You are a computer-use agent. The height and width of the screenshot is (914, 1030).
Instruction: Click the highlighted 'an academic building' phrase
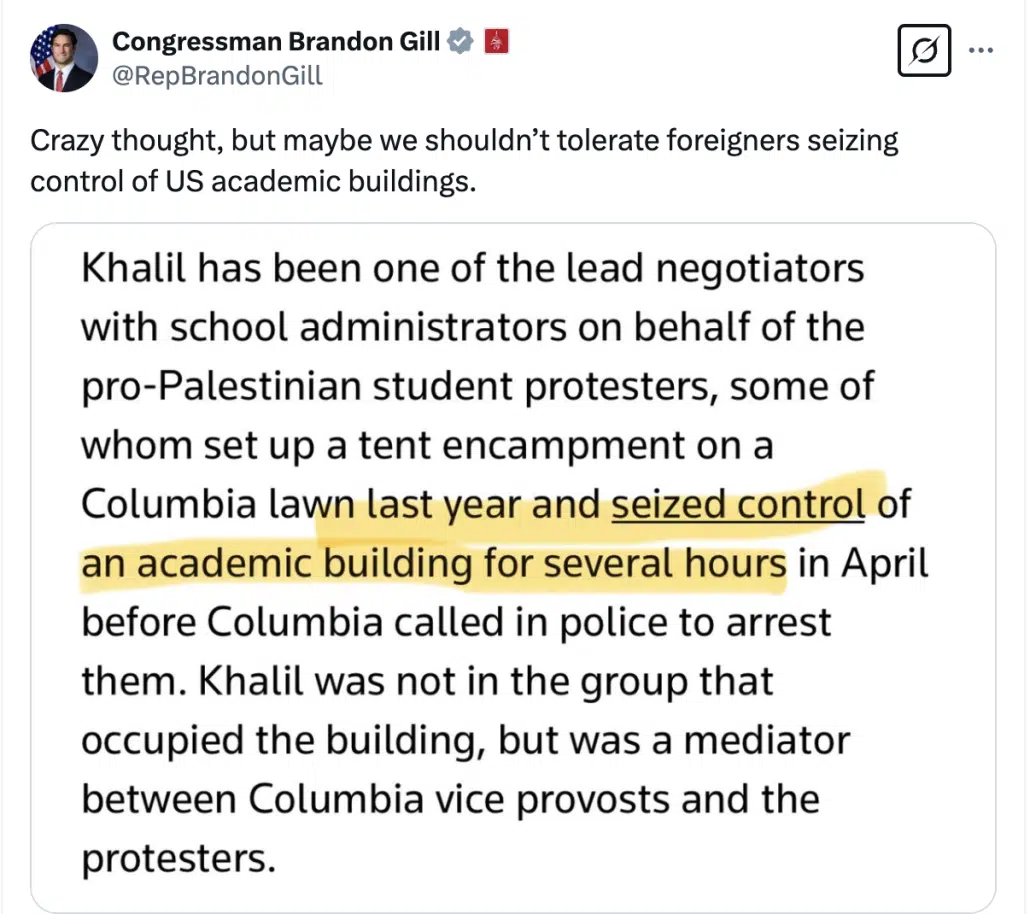(x=276, y=563)
